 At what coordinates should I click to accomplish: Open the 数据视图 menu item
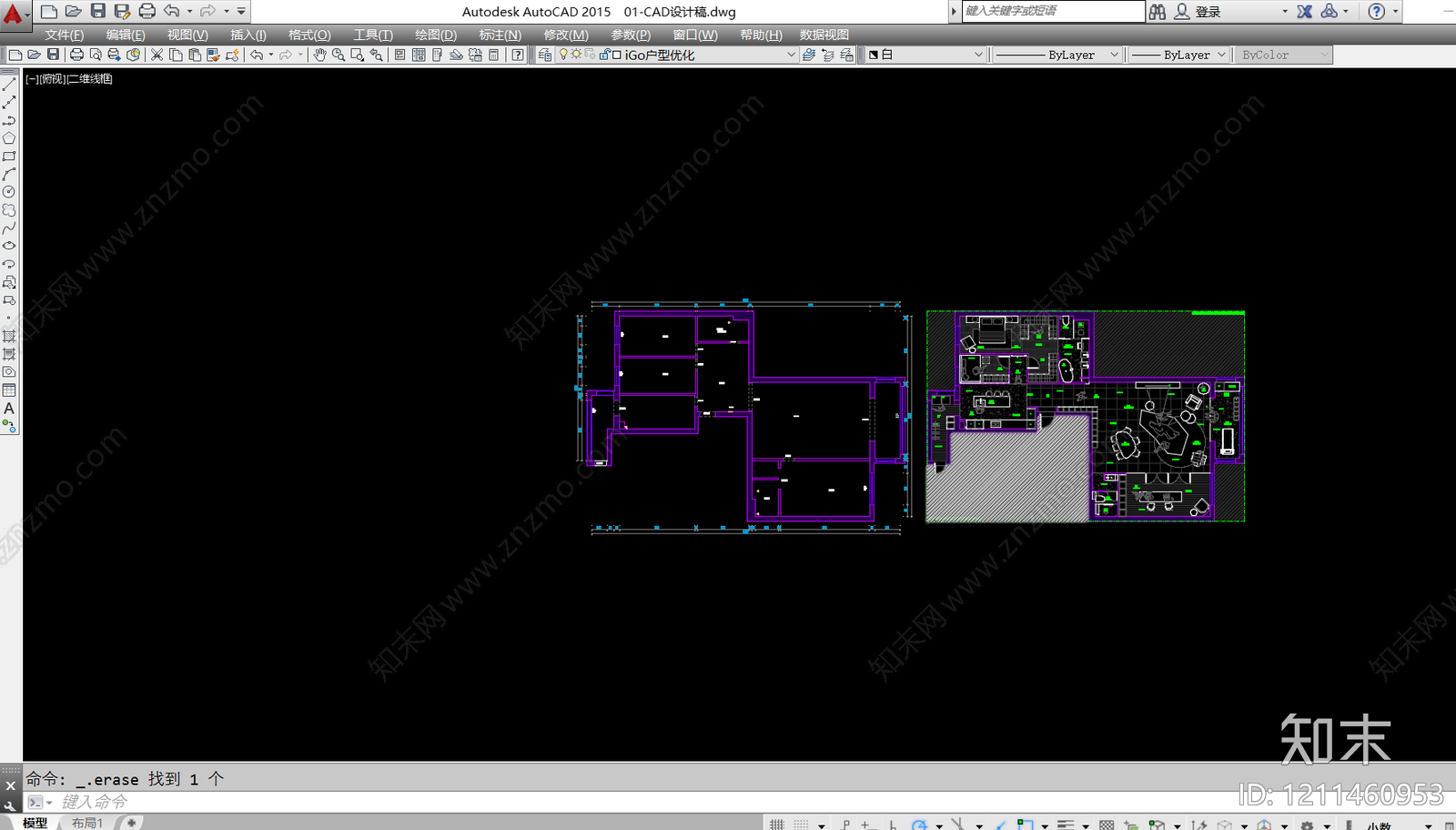[824, 35]
